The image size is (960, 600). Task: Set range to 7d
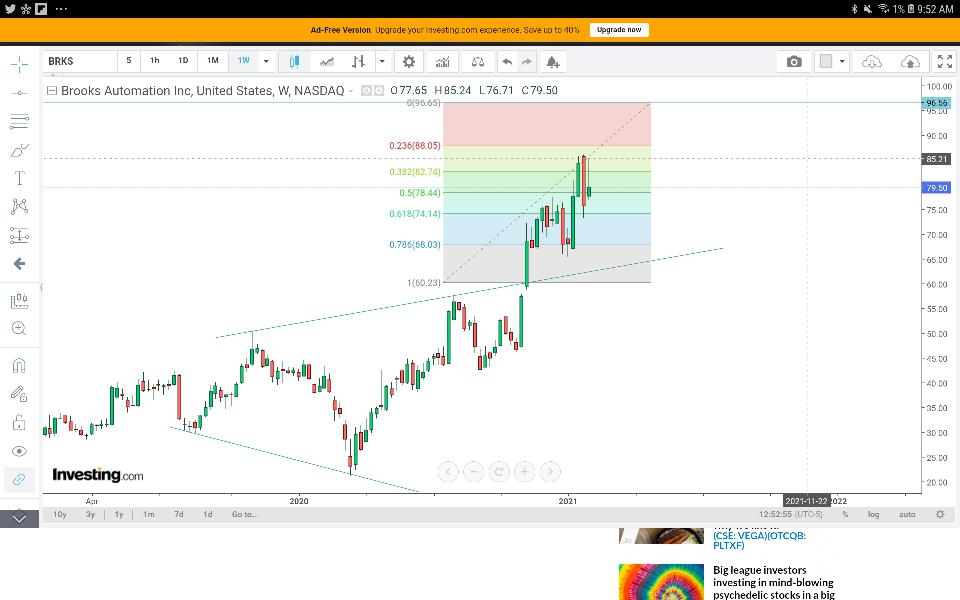pyautogui.click(x=178, y=514)
